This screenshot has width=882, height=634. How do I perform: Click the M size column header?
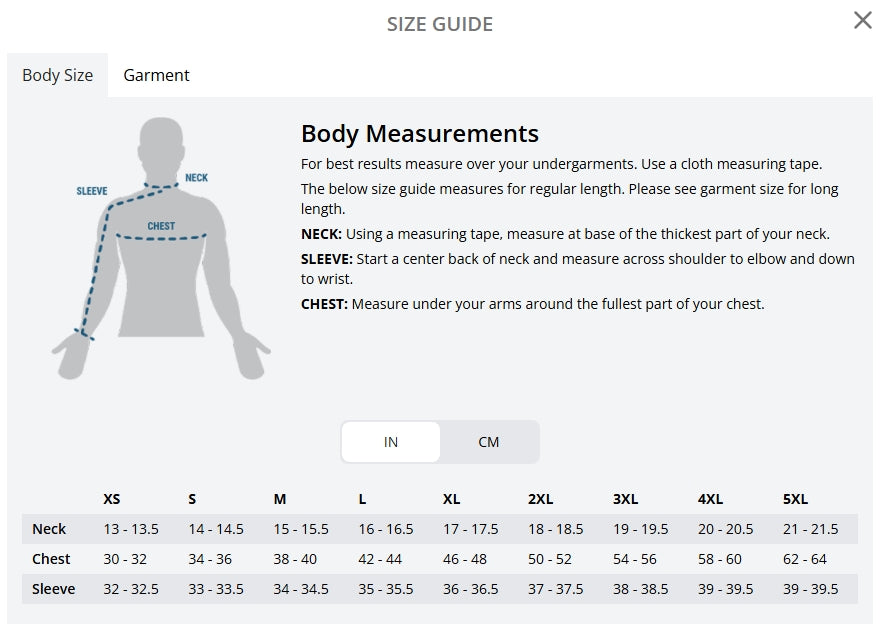click(x=280, y=499)
